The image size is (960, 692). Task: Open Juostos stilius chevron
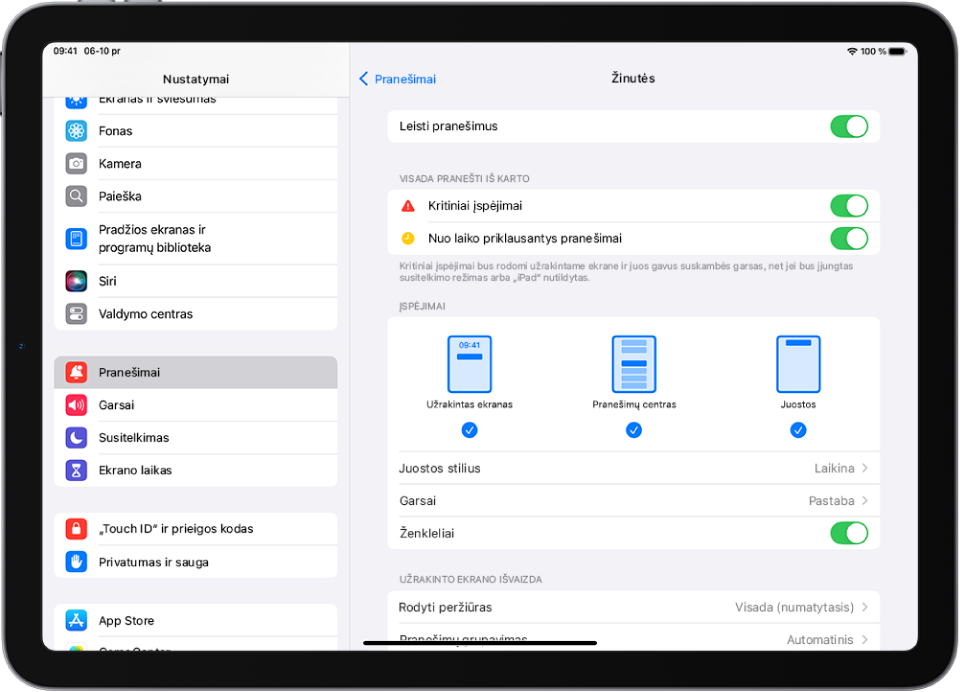865,468
